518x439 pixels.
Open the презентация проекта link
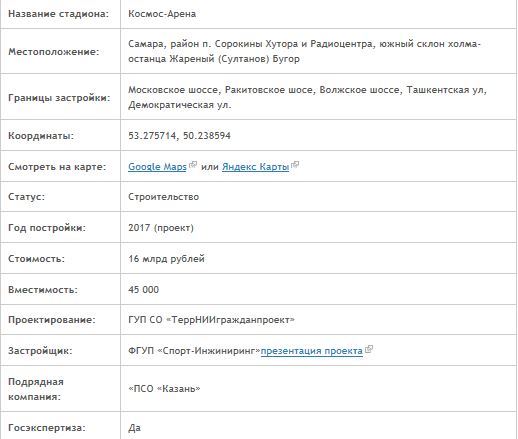[x=312, y=351]
